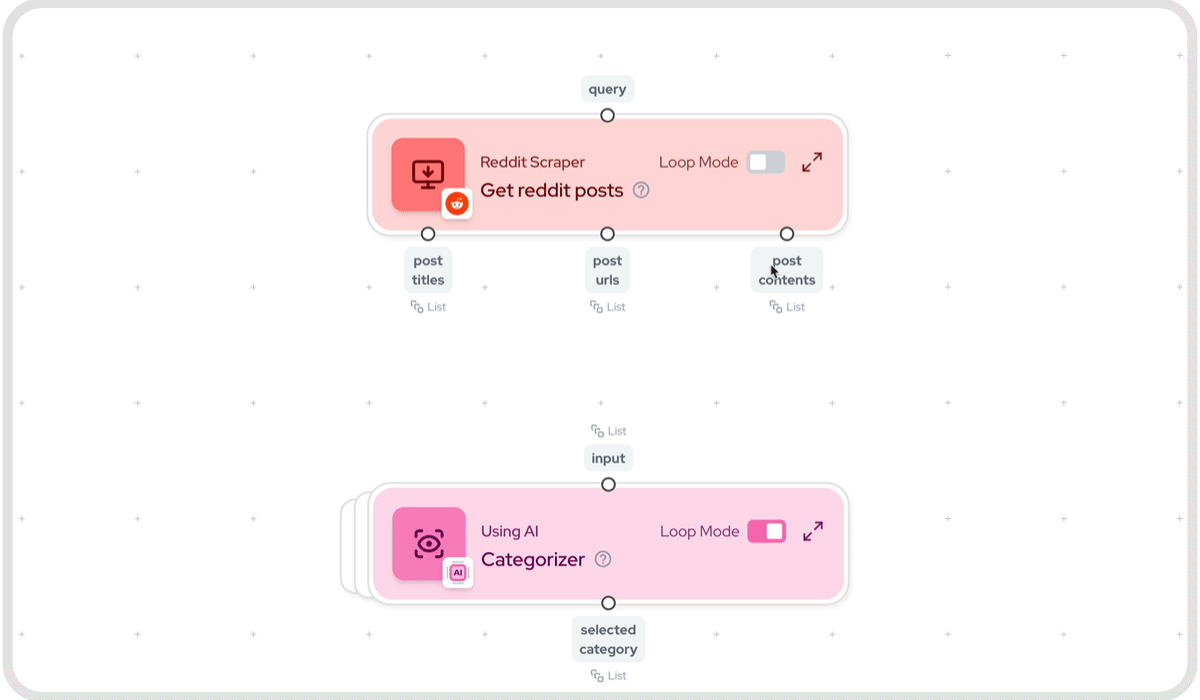Enable Loop Mode on the Reddit Scraper node

click(765, 161)
